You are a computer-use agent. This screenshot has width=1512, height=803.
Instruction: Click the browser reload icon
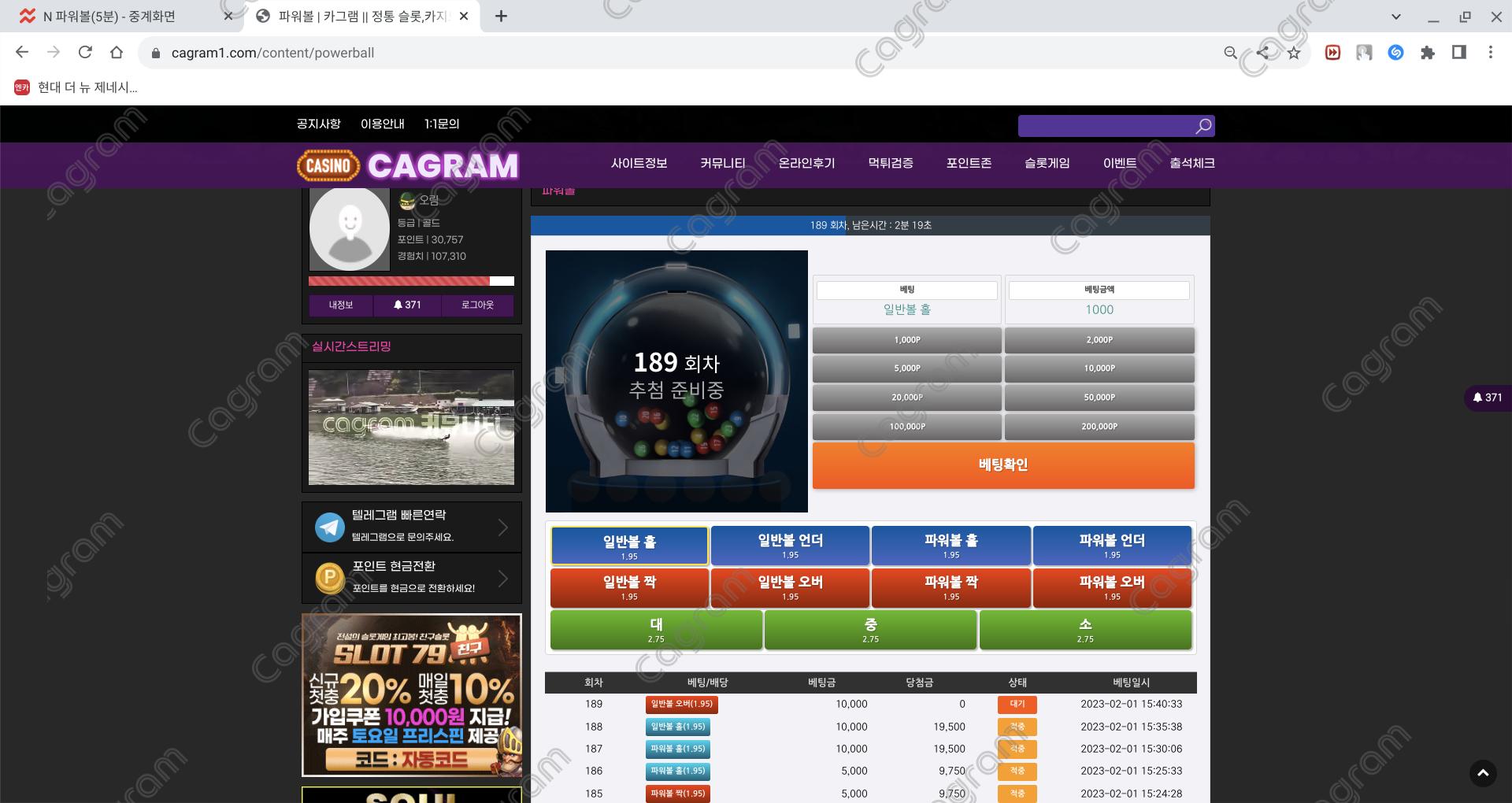(85, 53)
